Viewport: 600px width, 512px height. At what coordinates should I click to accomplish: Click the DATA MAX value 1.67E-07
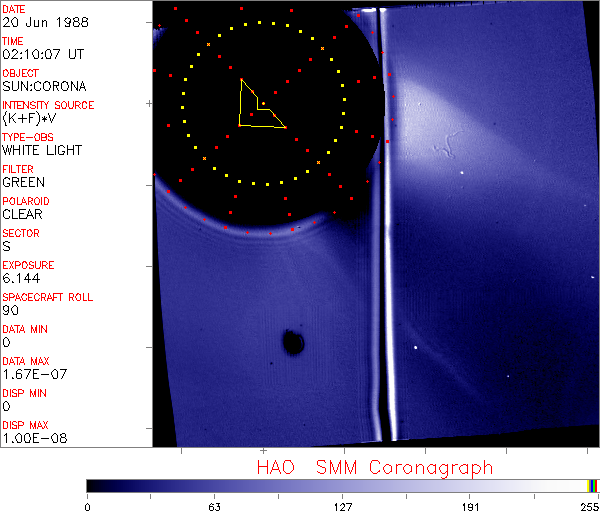[34, 374]
